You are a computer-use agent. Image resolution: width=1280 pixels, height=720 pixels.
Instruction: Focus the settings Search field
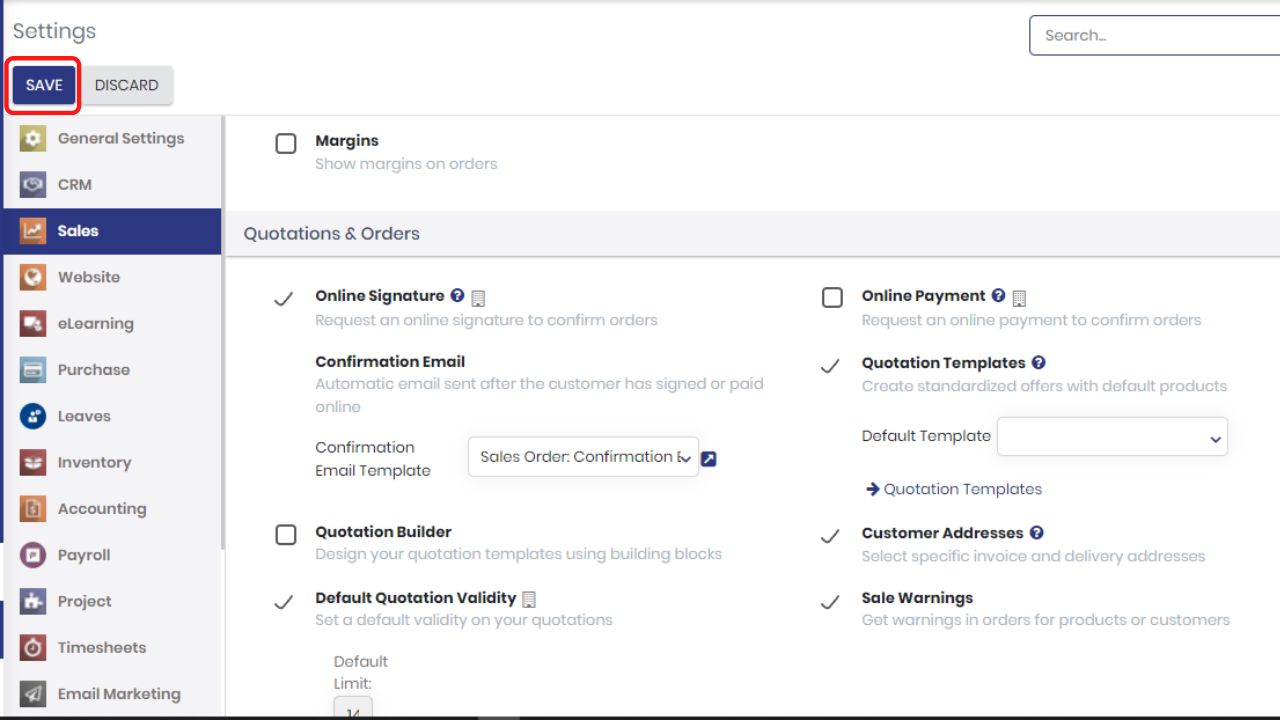(1154, 35)
